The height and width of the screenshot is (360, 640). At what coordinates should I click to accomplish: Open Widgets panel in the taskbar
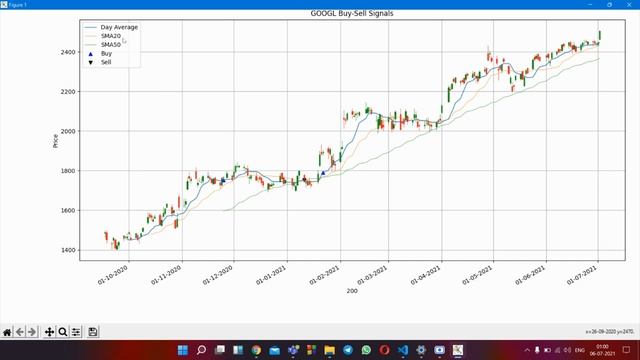pyautogui.click(x=238, y=350)
